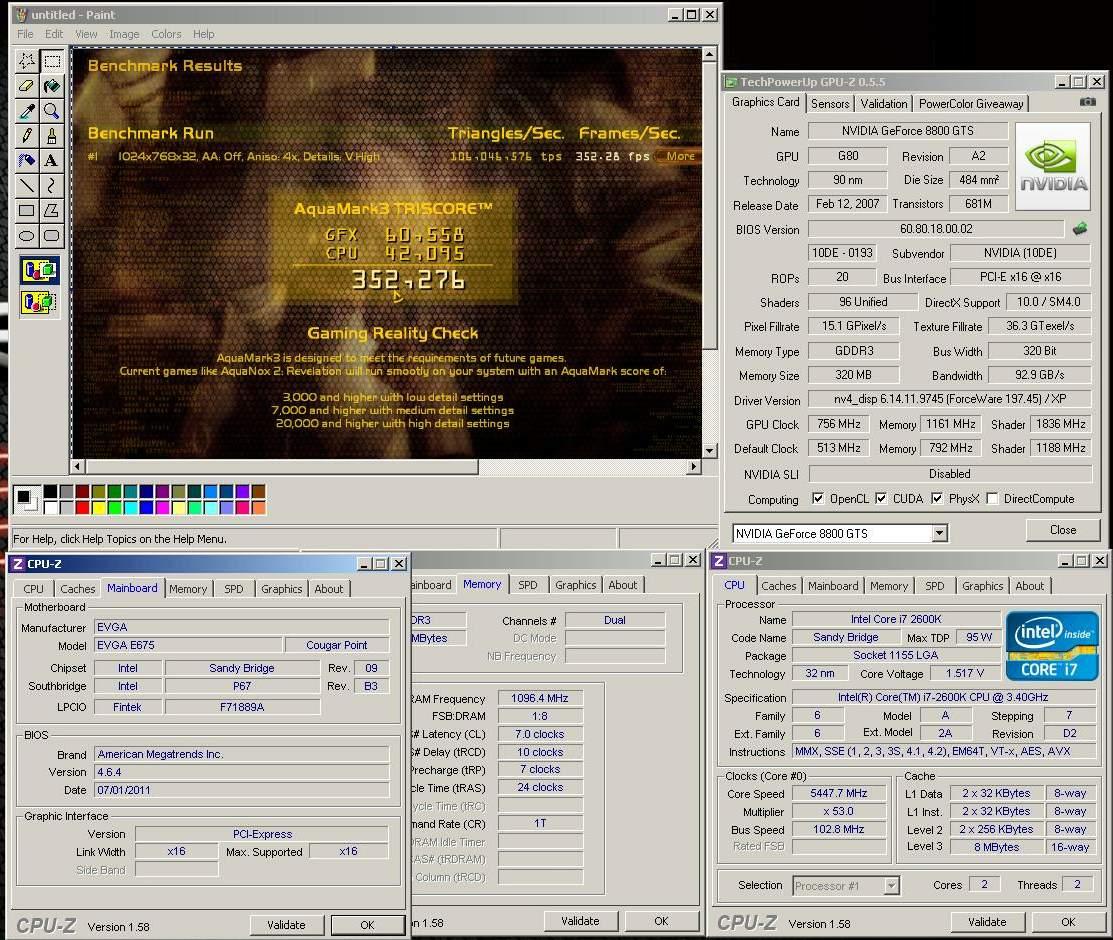The height and width of the screenshot is (940, 1113).
Task: Click Validate in the right CPU-Z window
Action: (987, 922)
